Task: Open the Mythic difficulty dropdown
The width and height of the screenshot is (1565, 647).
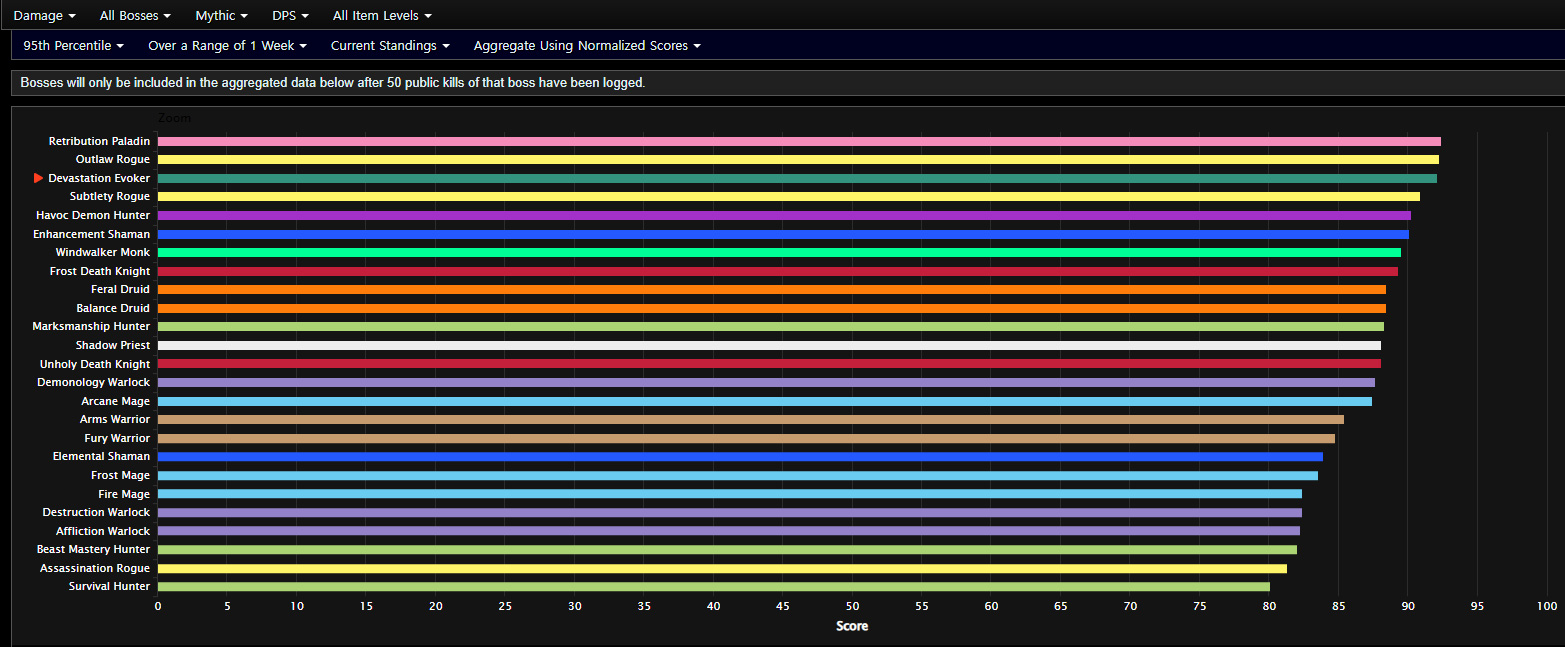Action: [x=221, y=16]
